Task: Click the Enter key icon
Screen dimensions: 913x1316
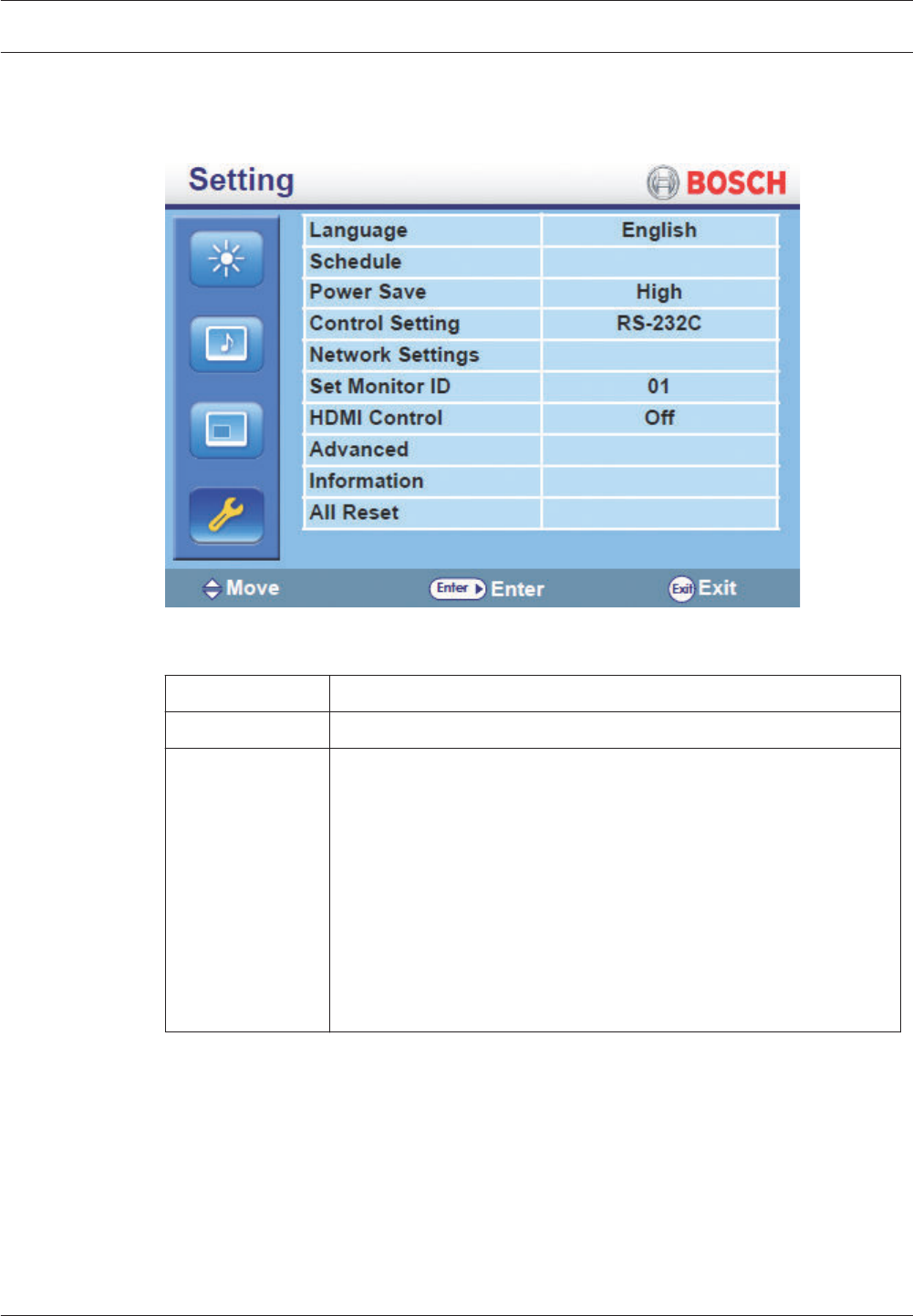Action: [x=457, y=589]
